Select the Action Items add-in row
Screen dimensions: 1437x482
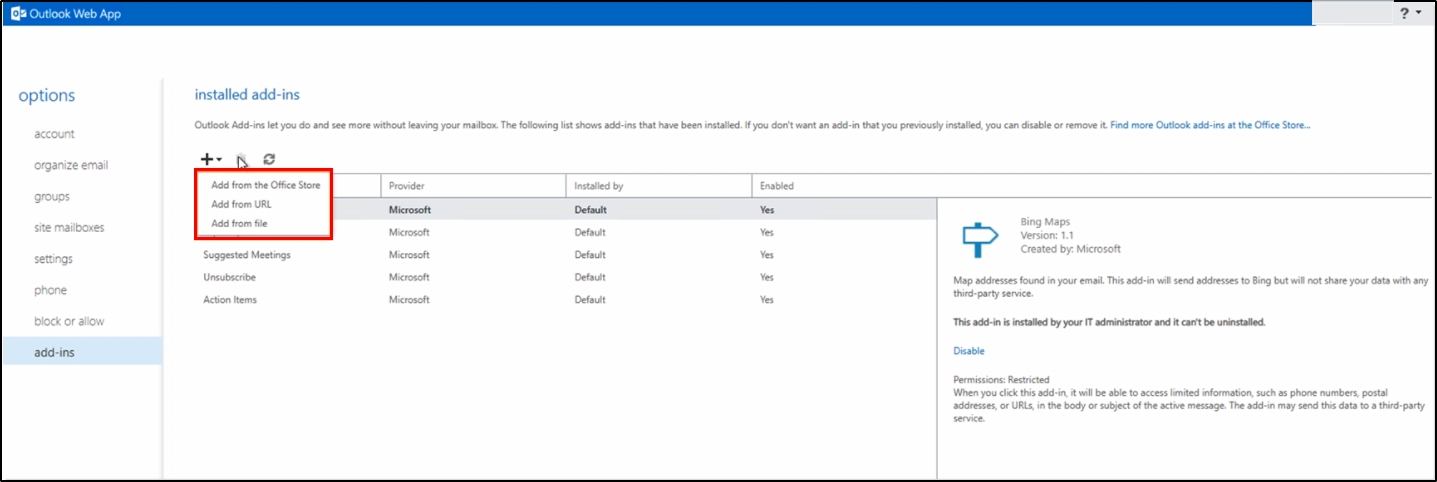pos(565,299)
